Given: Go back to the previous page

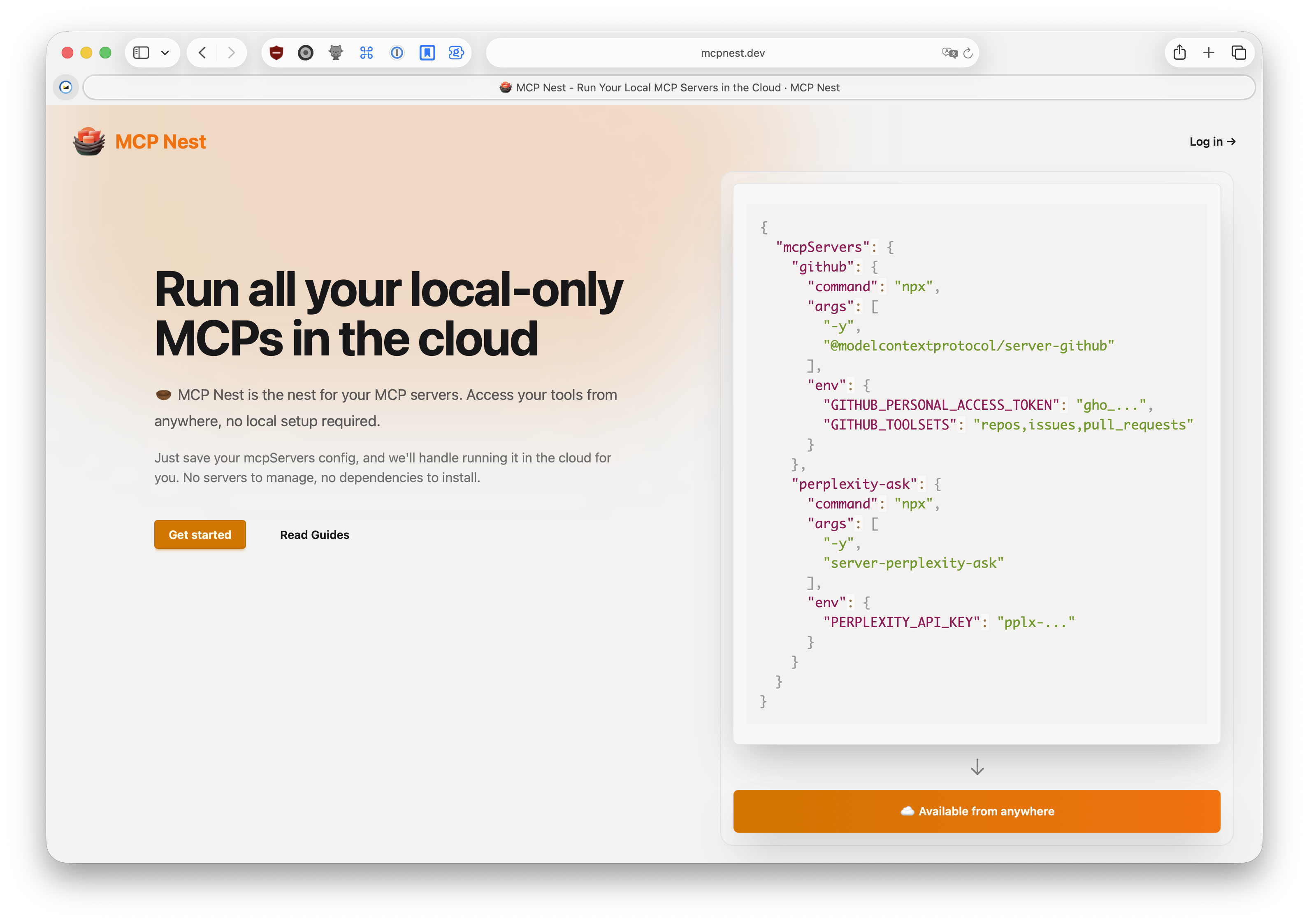Looking at the screenshot, I should tap(202, 52).
